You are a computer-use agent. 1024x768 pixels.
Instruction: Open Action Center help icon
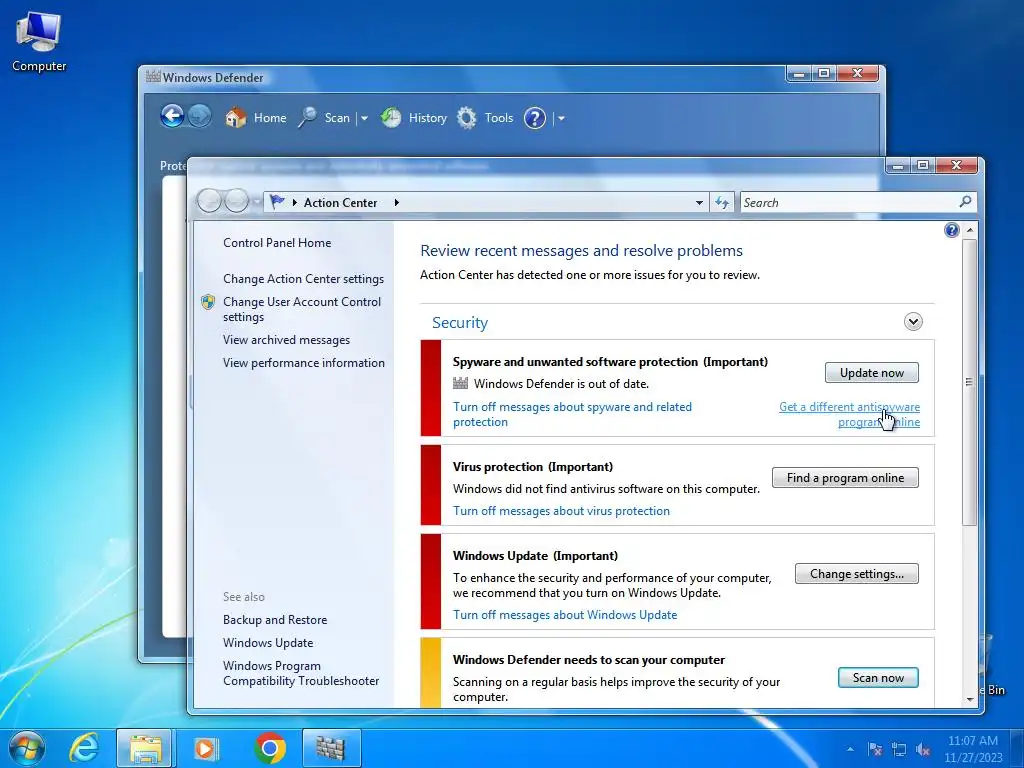(952, 230)
